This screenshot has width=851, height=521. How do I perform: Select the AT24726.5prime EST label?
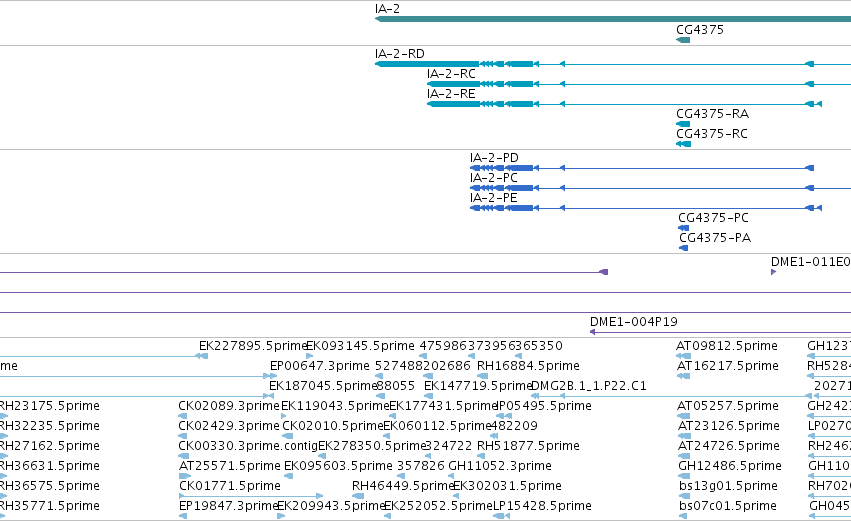[x=729, y=447]
